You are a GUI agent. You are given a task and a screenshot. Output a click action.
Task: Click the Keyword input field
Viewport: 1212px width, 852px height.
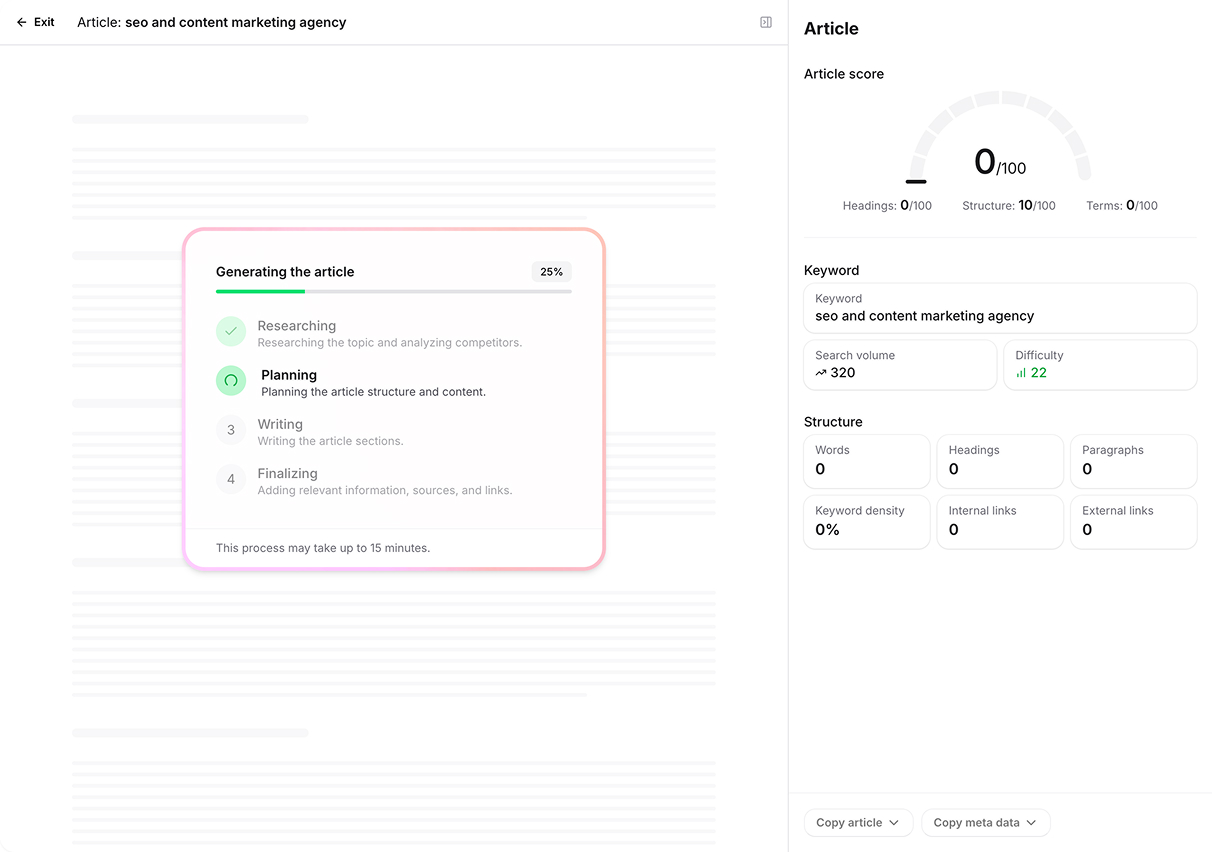point(999,308)
